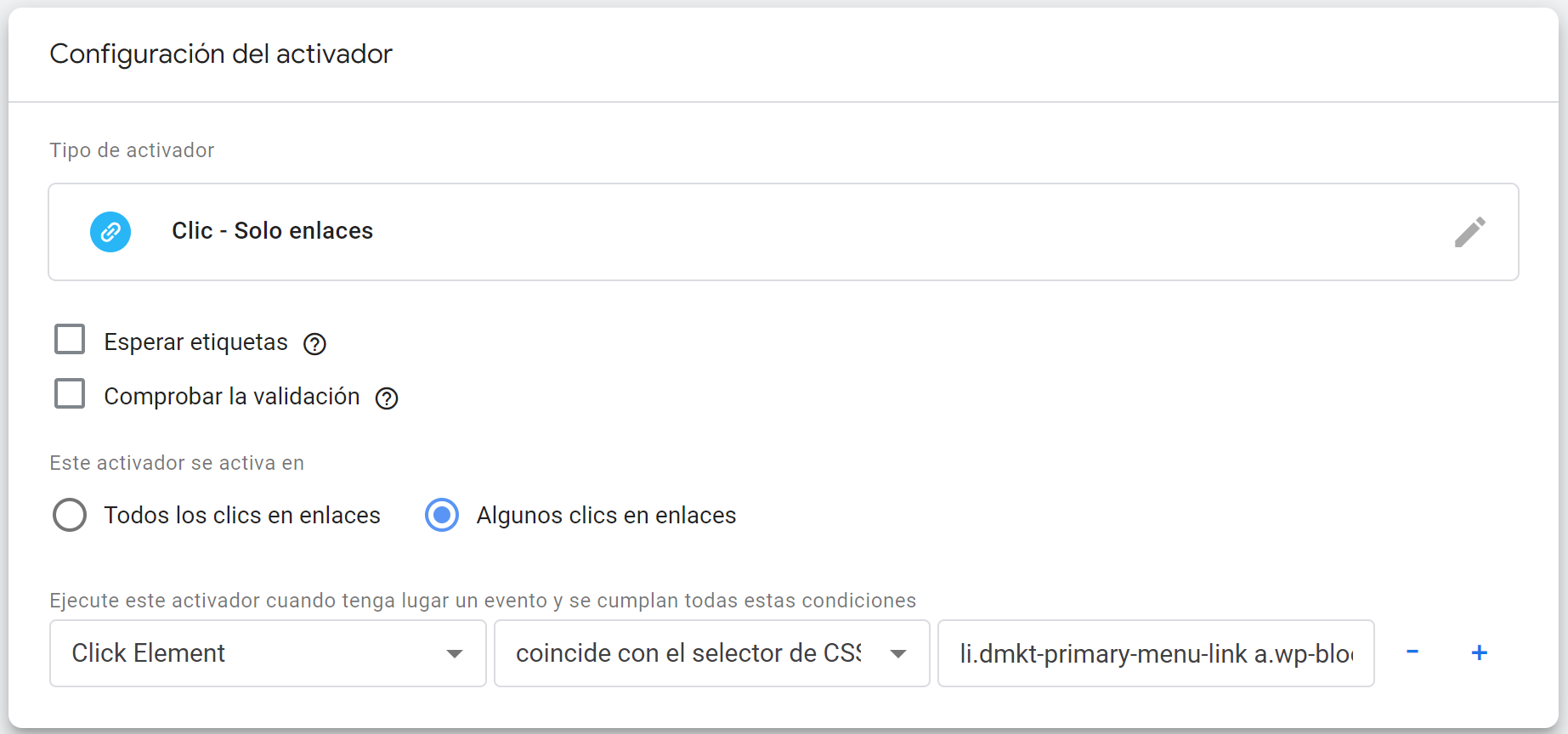
Task: Click the arrow icon of the Click Element dropdown
Action: tap(455, 653)
